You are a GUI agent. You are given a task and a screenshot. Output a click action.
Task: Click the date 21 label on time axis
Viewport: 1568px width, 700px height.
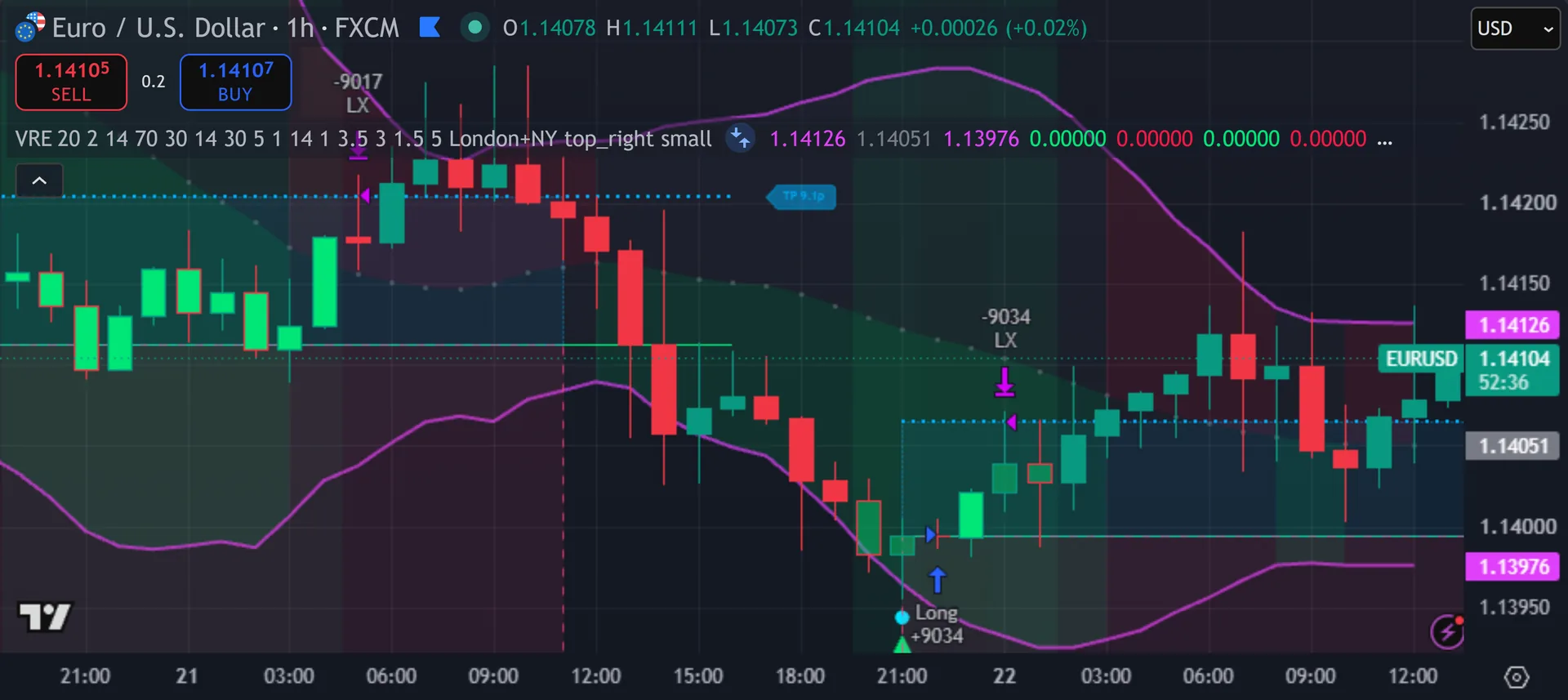tap(187, 676)
